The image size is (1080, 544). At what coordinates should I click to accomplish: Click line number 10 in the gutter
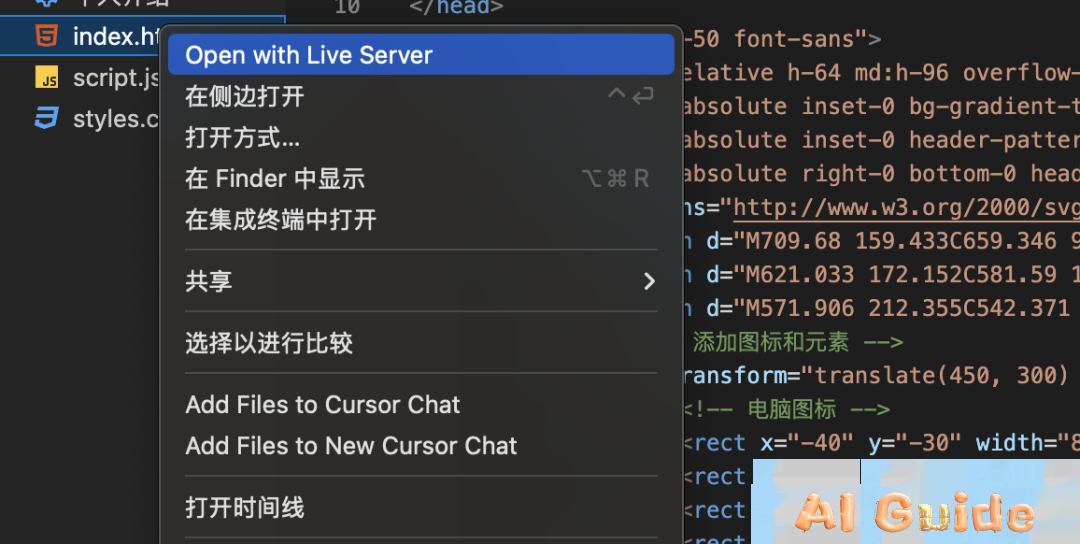point(347,8)
